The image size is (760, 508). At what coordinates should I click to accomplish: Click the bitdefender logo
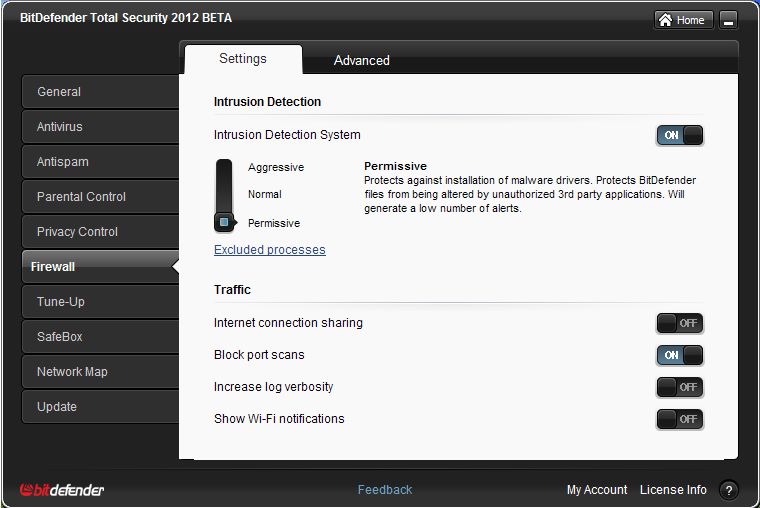62,490
